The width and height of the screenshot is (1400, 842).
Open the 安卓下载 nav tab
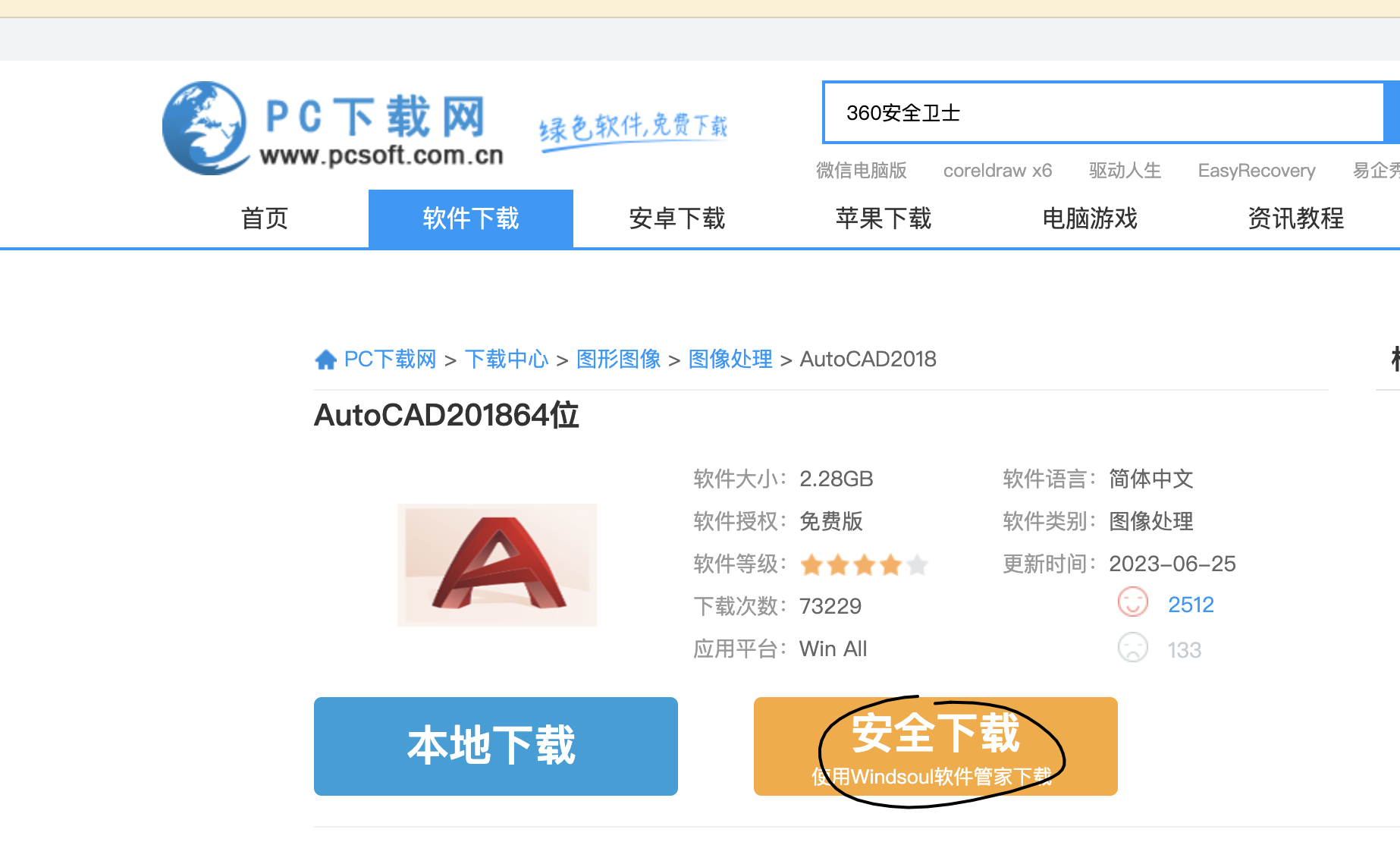click(x=677, y=218)
